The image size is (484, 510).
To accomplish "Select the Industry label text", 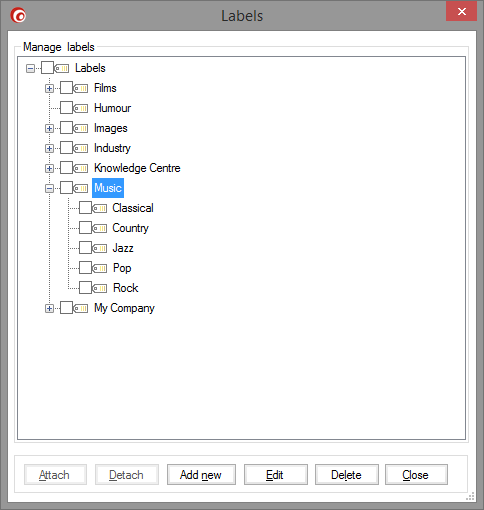I will click(112, 148).
